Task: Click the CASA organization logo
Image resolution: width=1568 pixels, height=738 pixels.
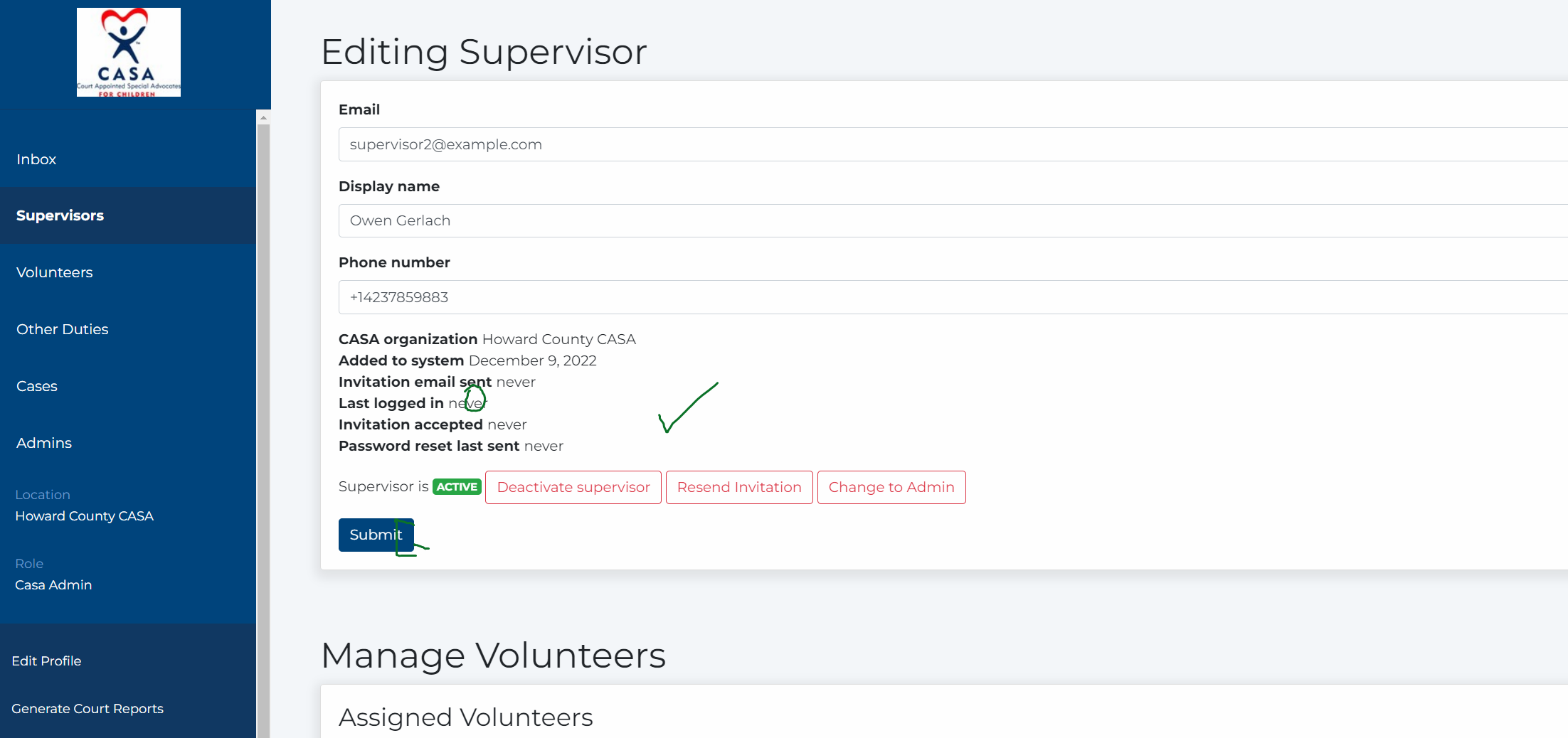Action: pyautogui.click(x=128, y=51)
